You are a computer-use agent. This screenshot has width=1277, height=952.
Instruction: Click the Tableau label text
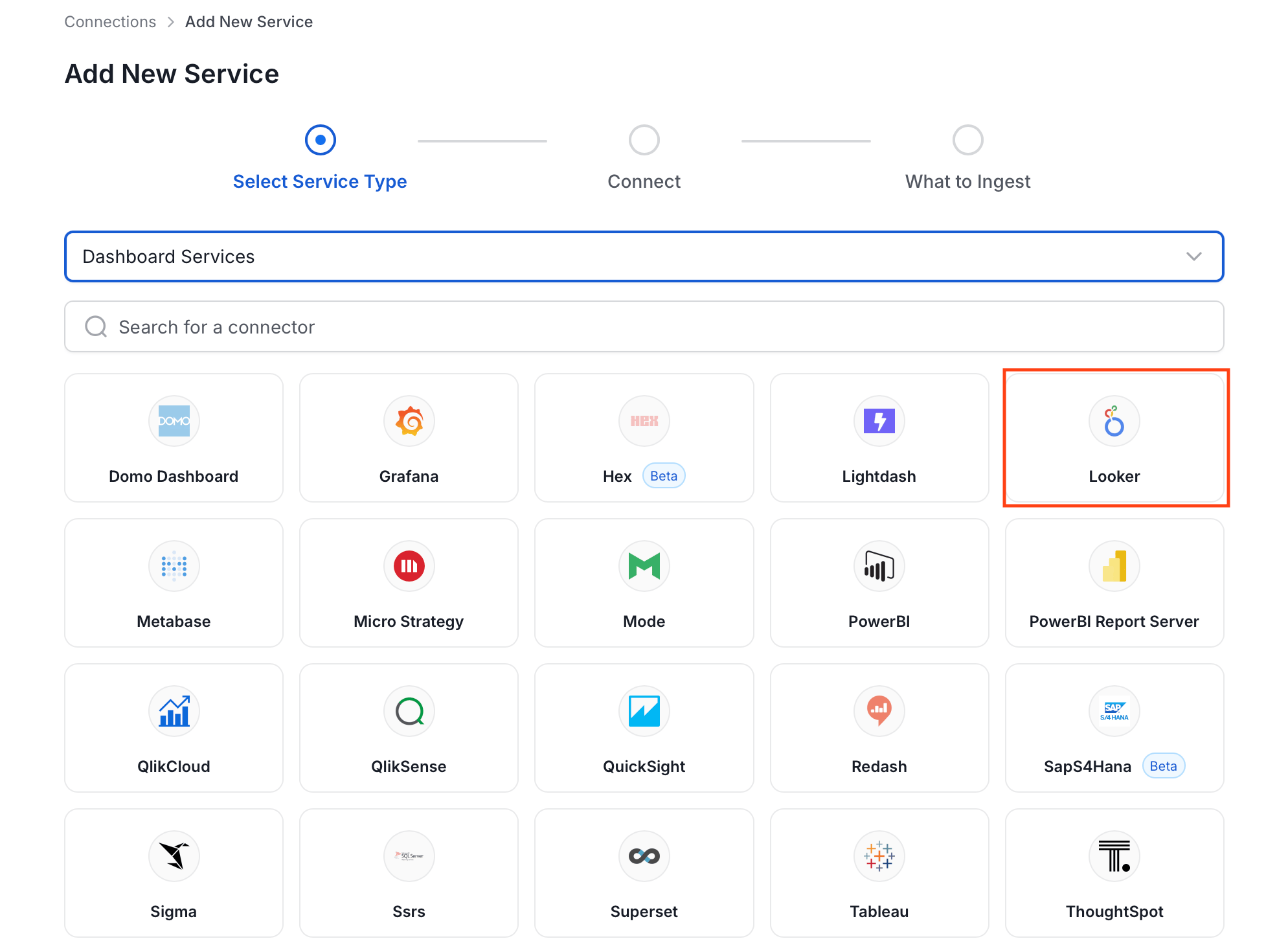click(x=879, y=912)
